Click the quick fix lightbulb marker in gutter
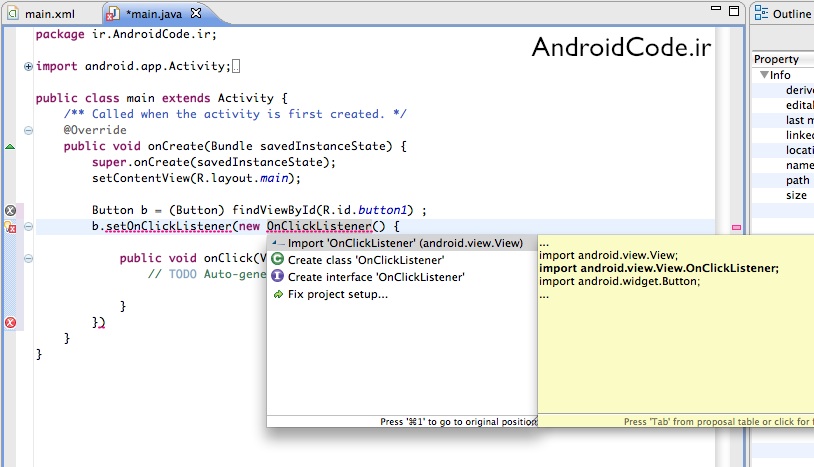 (11, 227)
